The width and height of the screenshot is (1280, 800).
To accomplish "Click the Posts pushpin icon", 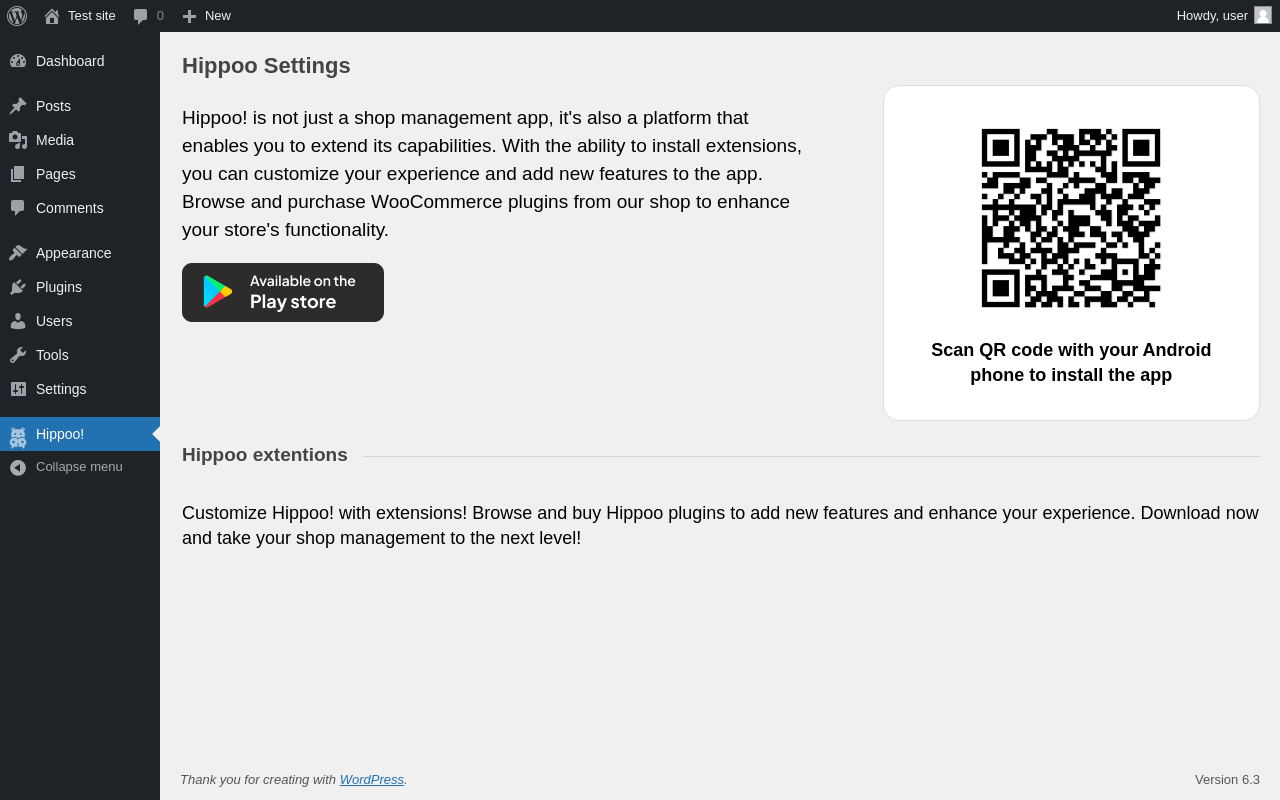I will coord(18,106).
